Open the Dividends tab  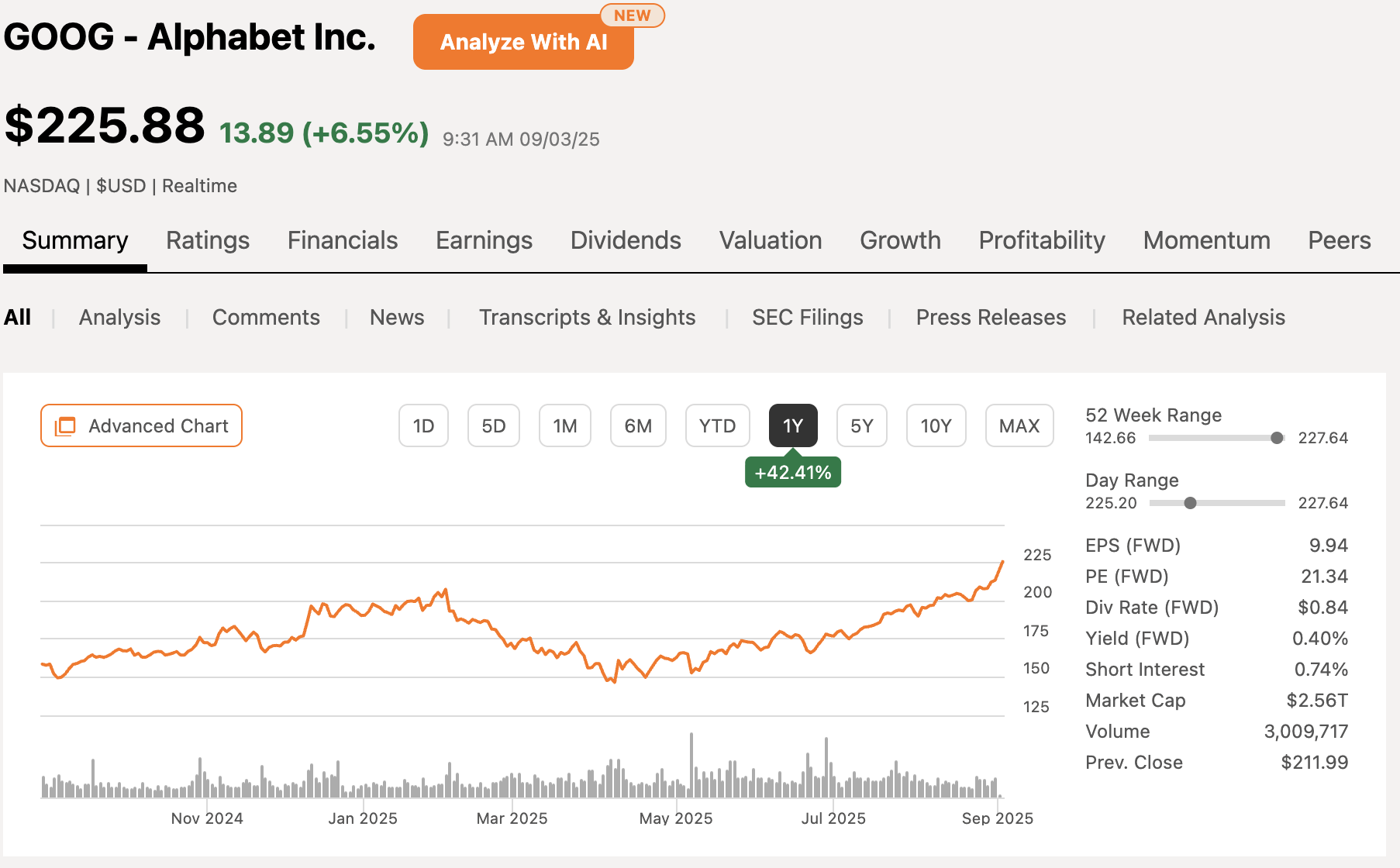[625, 240]
